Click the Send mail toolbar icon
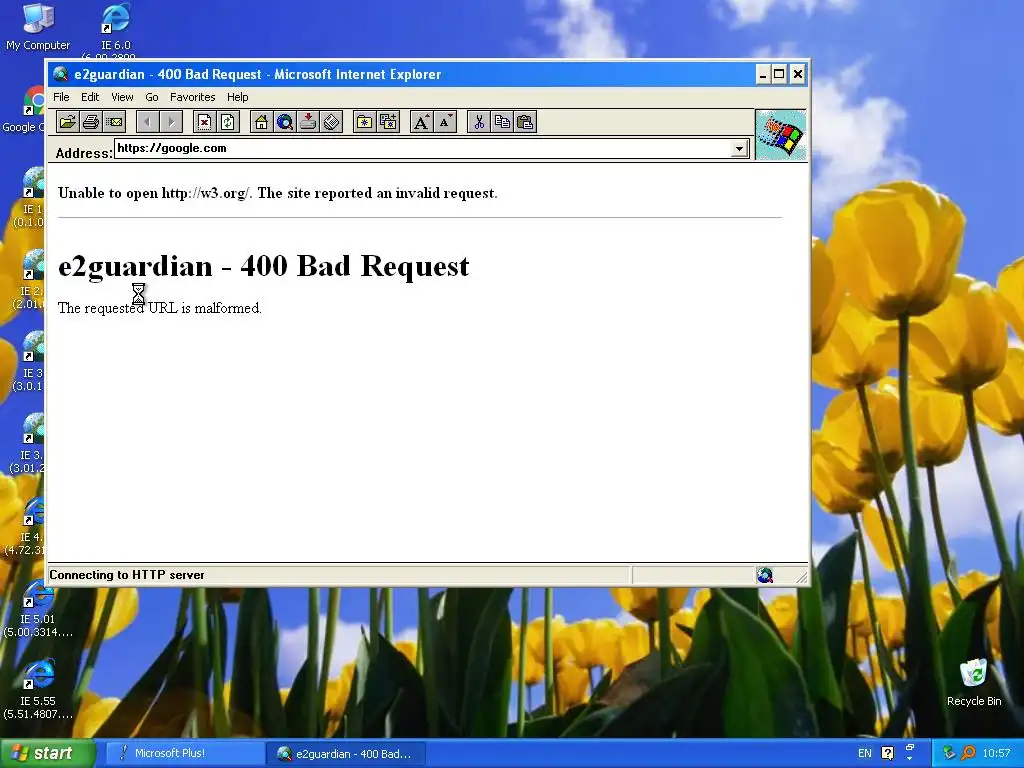Viewport: 1024px width, 768px height. pyautogui.click(x=114, y=122)
